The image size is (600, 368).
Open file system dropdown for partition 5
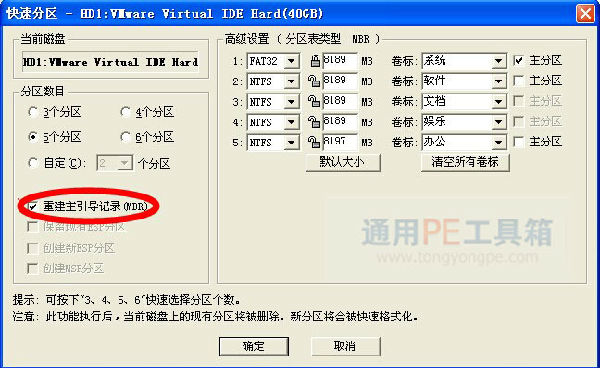[x=292, y=143]
